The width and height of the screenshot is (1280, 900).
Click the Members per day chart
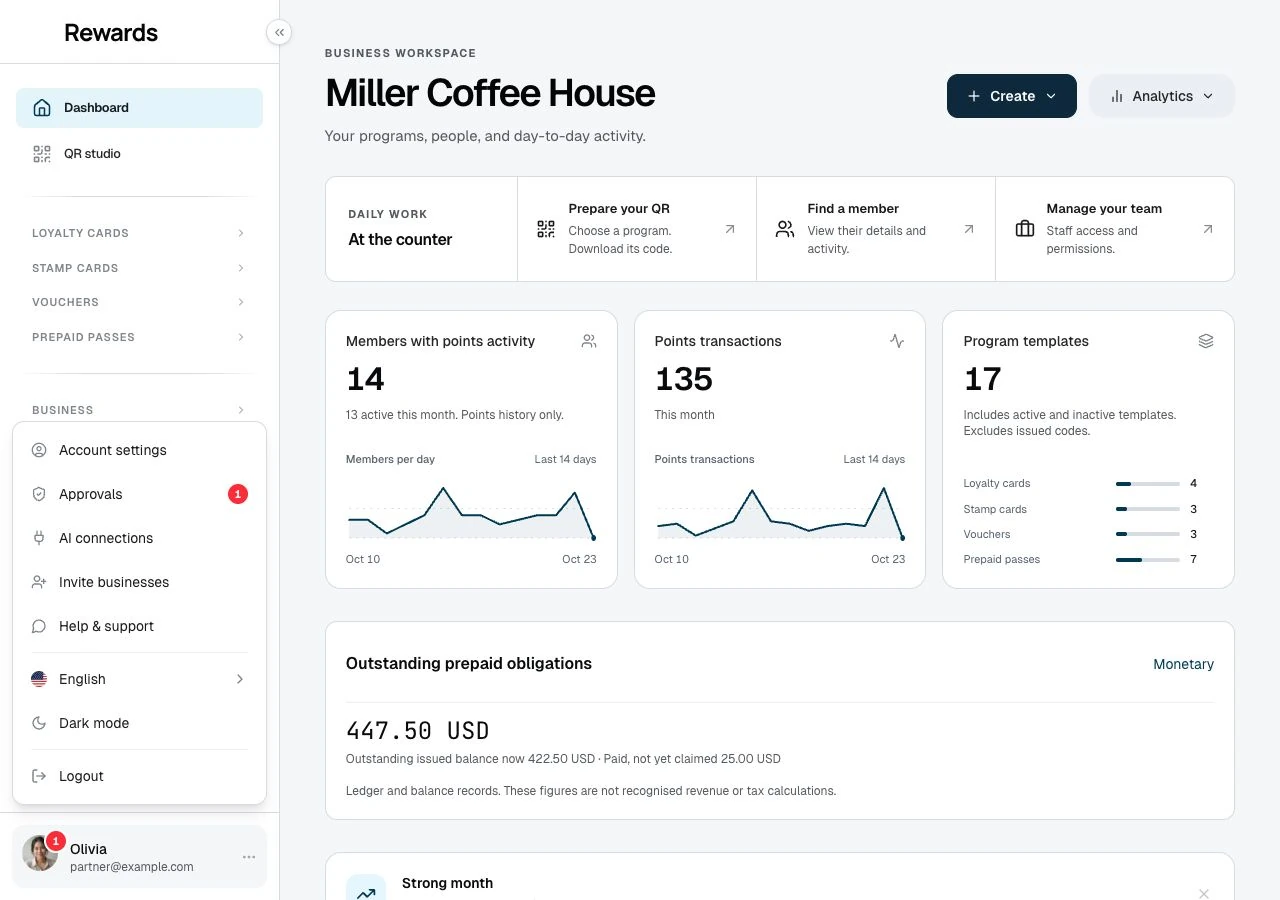tap(471, 513)
